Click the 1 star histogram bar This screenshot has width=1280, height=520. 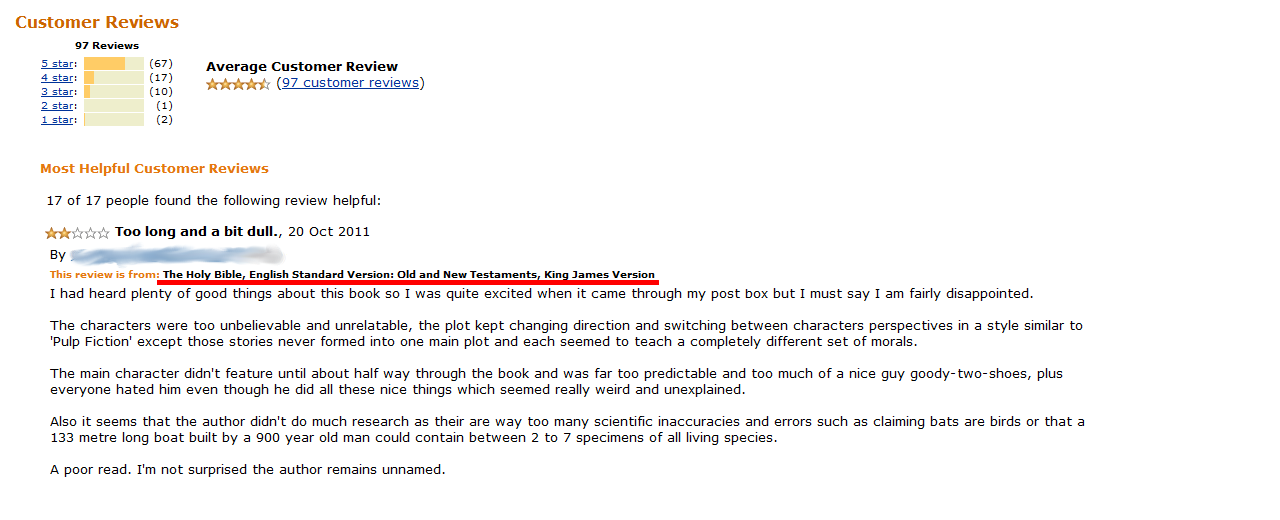coord(114,120)
